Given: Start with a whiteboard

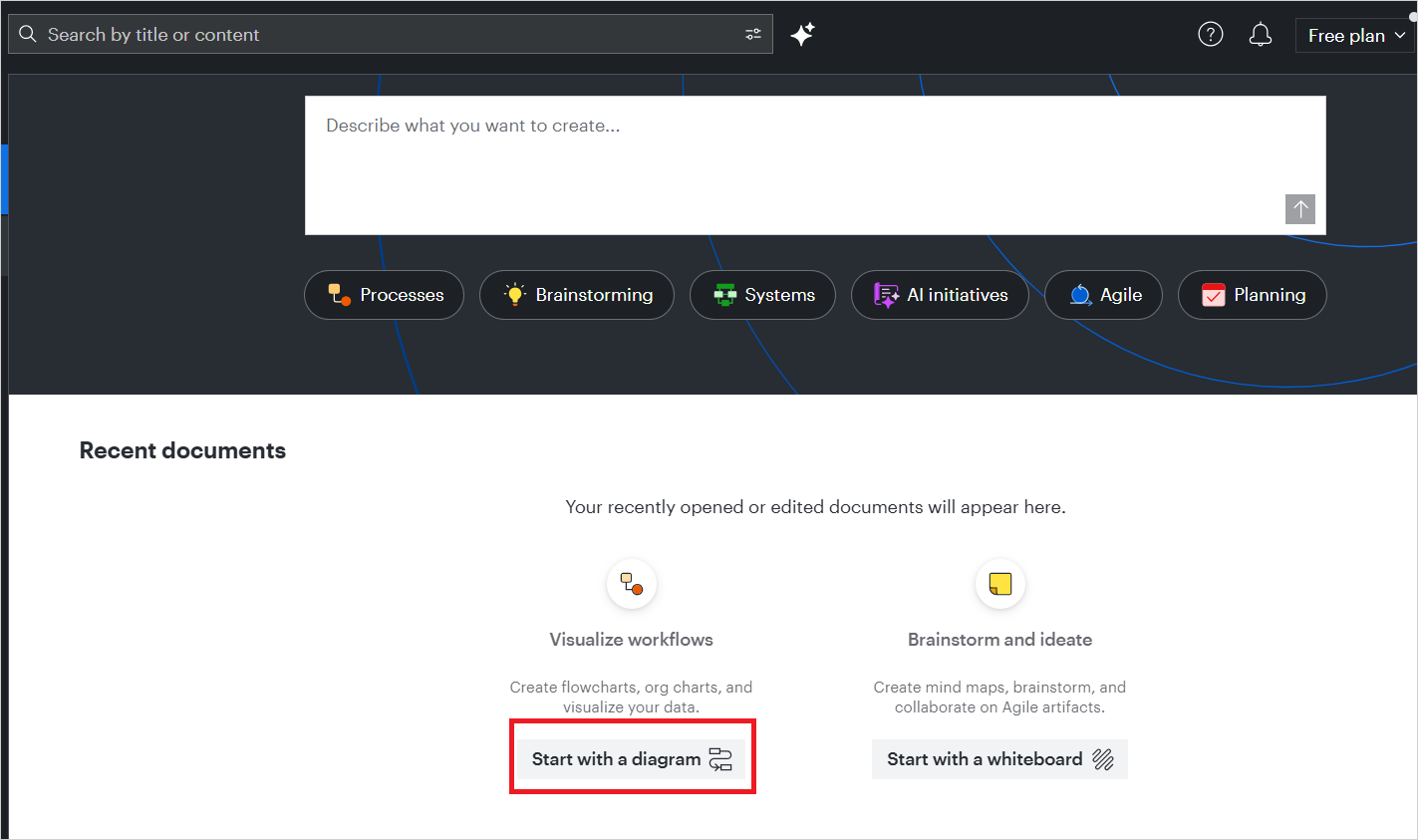Looking at the screenshot, I should click(999, 759).
